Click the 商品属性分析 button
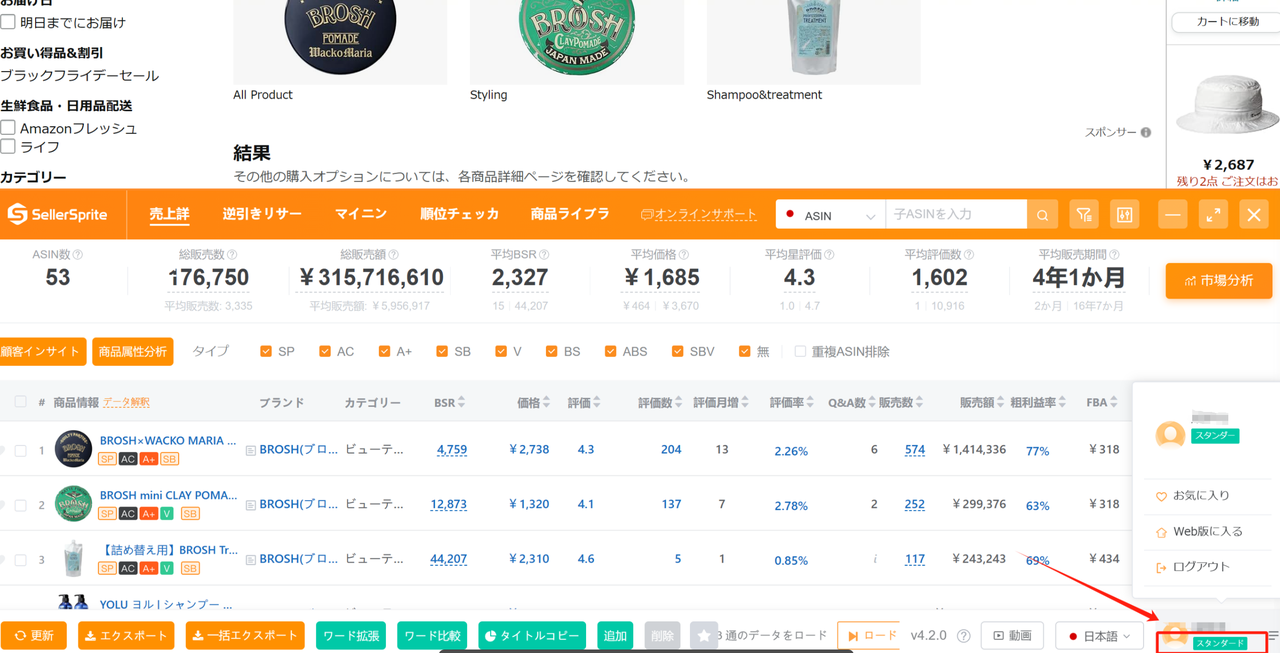Screen dimensions: 1280x653 coord(133,352)
